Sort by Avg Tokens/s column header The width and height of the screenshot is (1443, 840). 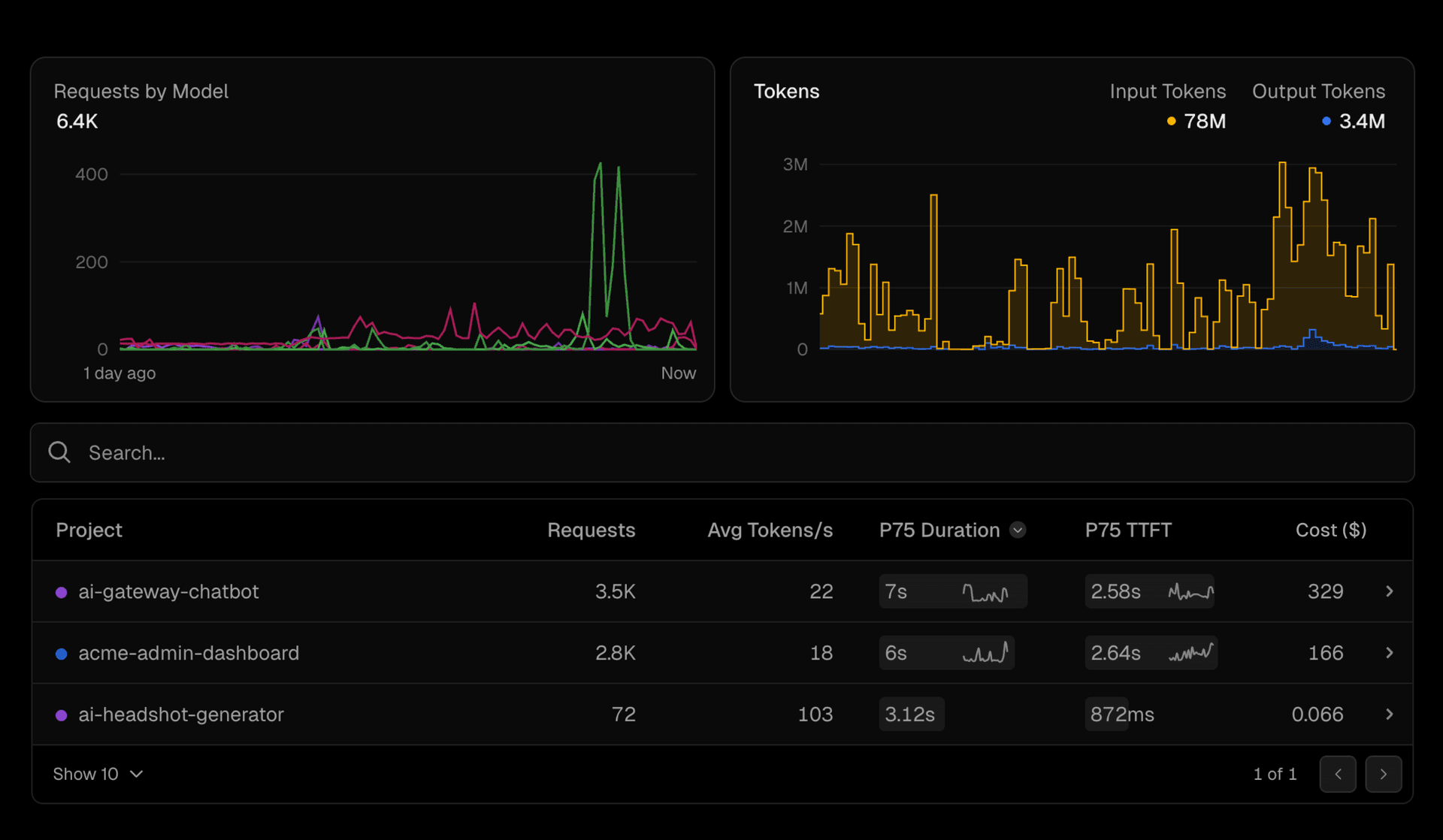coord(770,530)
